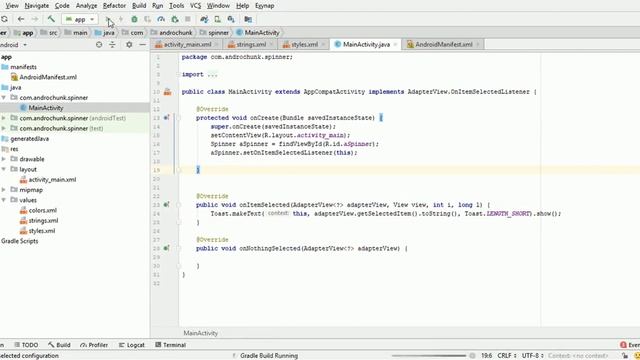
Task: Open the Project Structure icon
Action: click(x=248, y=19)
